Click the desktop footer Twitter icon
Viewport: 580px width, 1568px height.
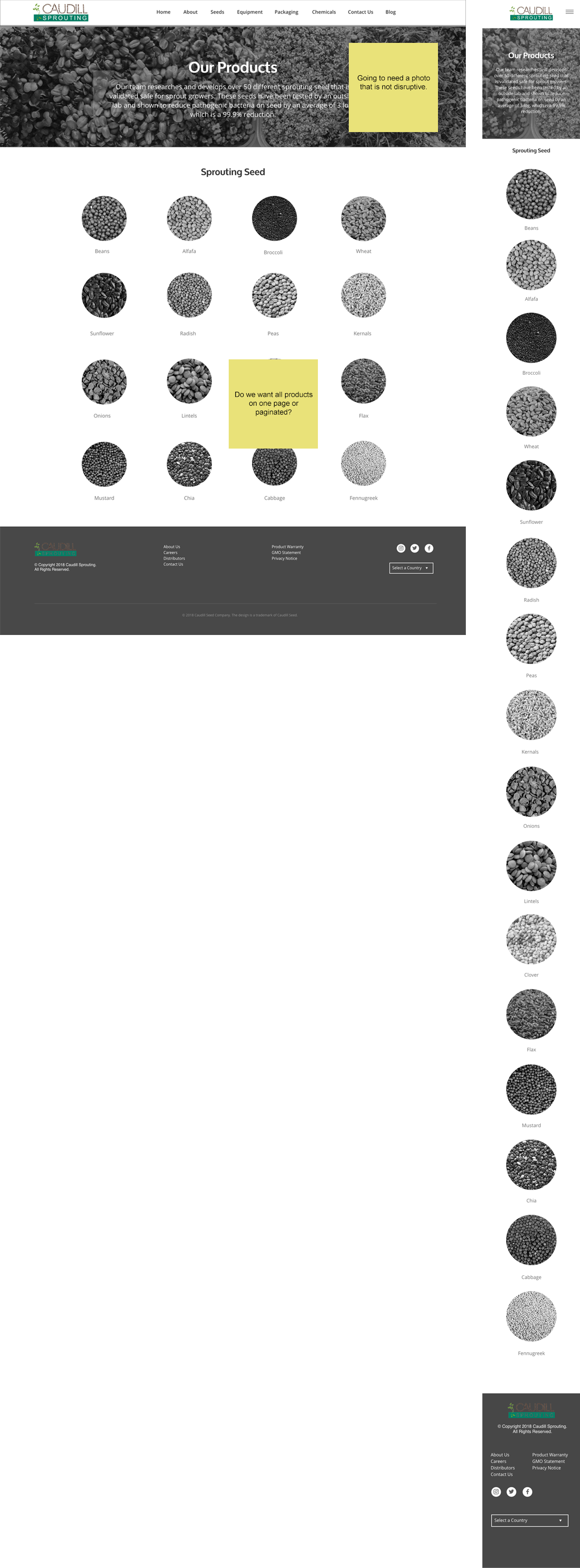[x=415, y=548]
